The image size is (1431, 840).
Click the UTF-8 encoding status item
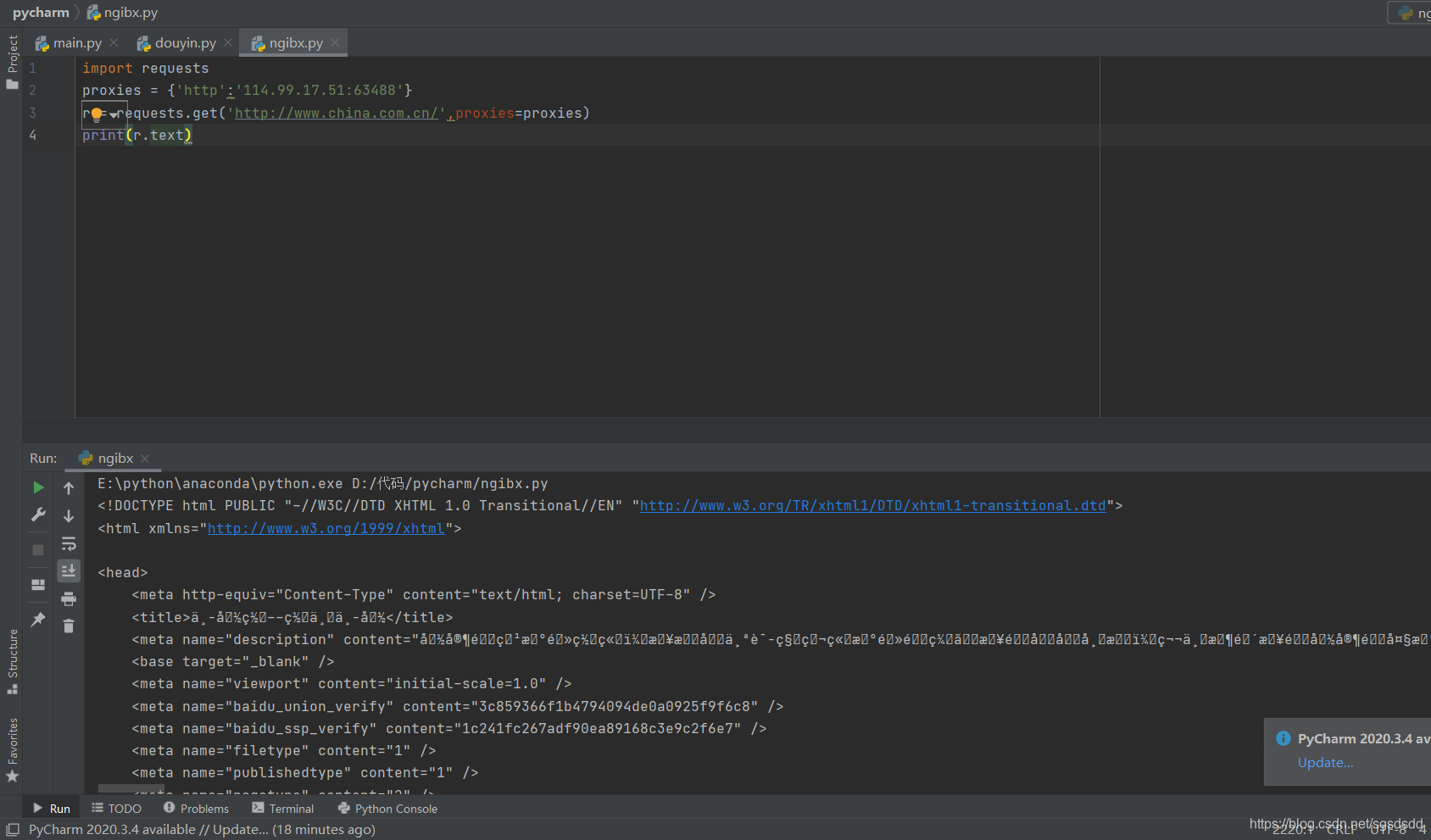point(1388,830)
